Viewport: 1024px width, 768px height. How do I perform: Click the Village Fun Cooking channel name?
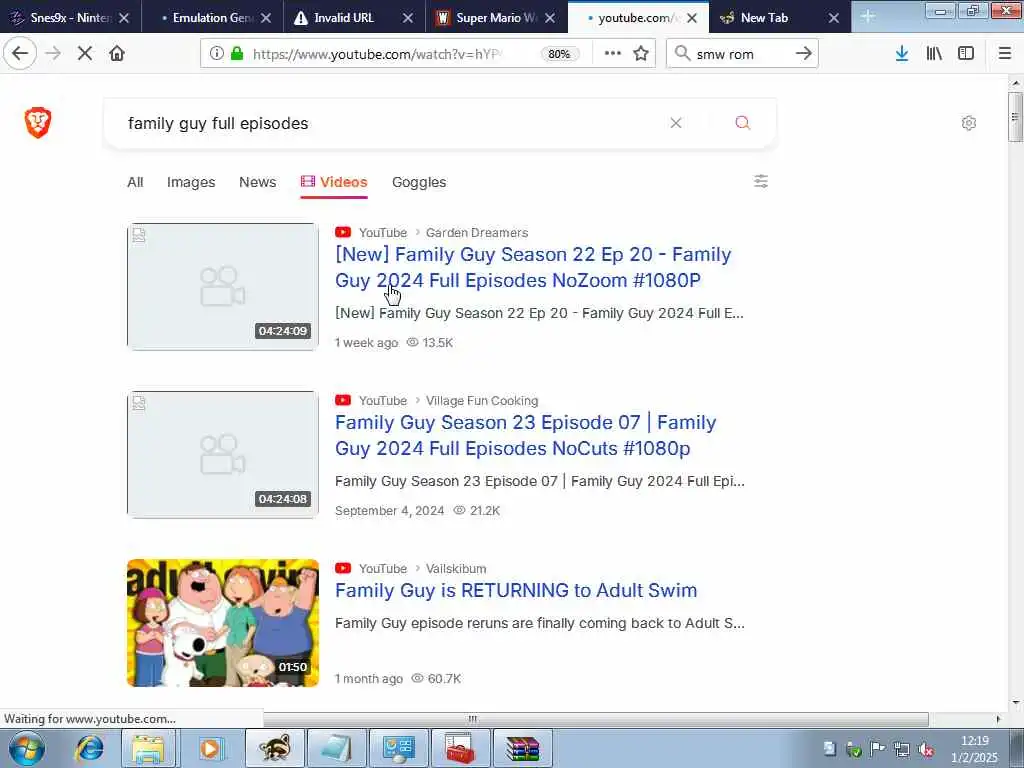pyautogui.click(x=482, y=400)
